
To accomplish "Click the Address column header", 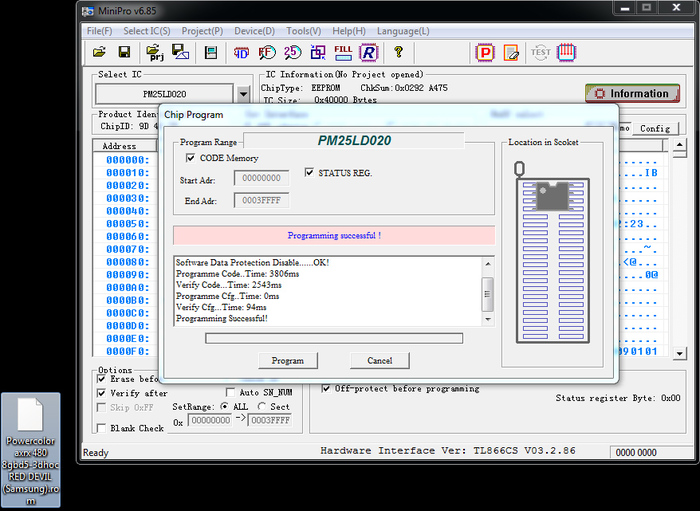I will (125, 146).
